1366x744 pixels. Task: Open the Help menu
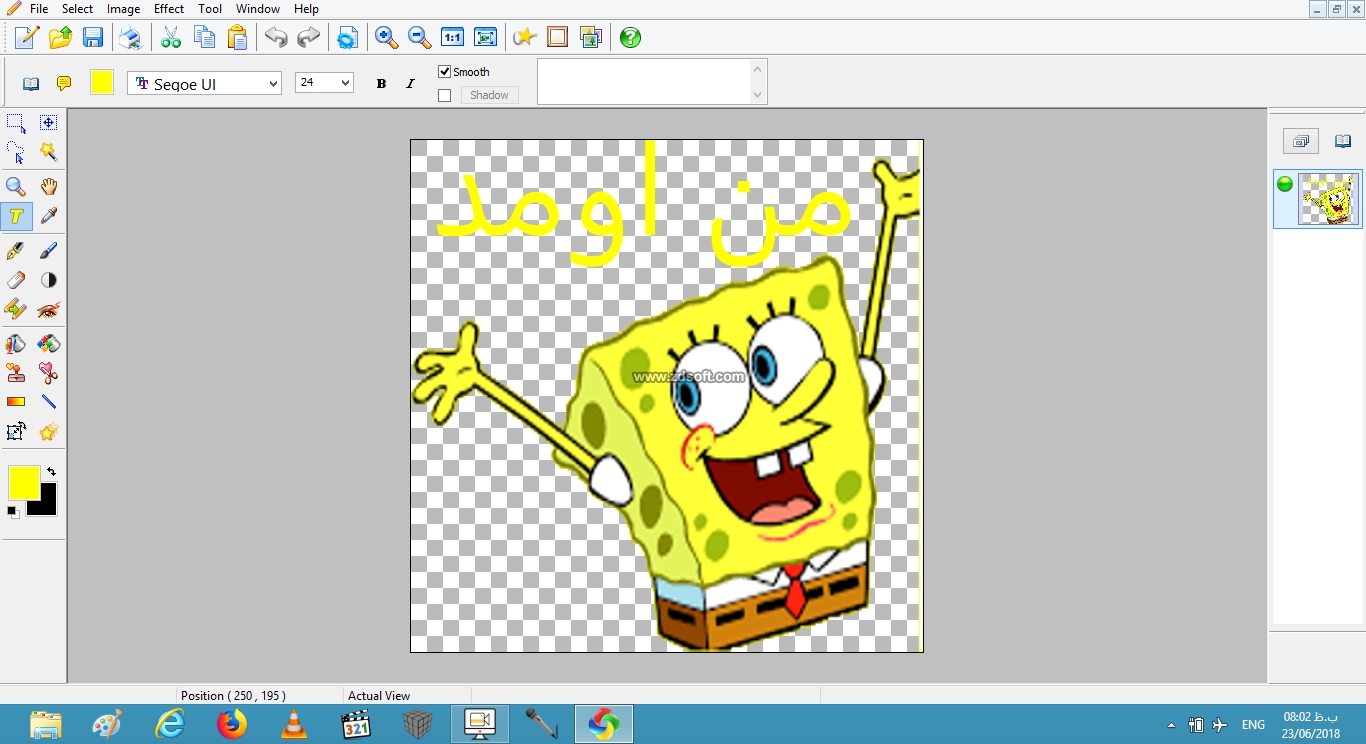[x=306, y=9]
